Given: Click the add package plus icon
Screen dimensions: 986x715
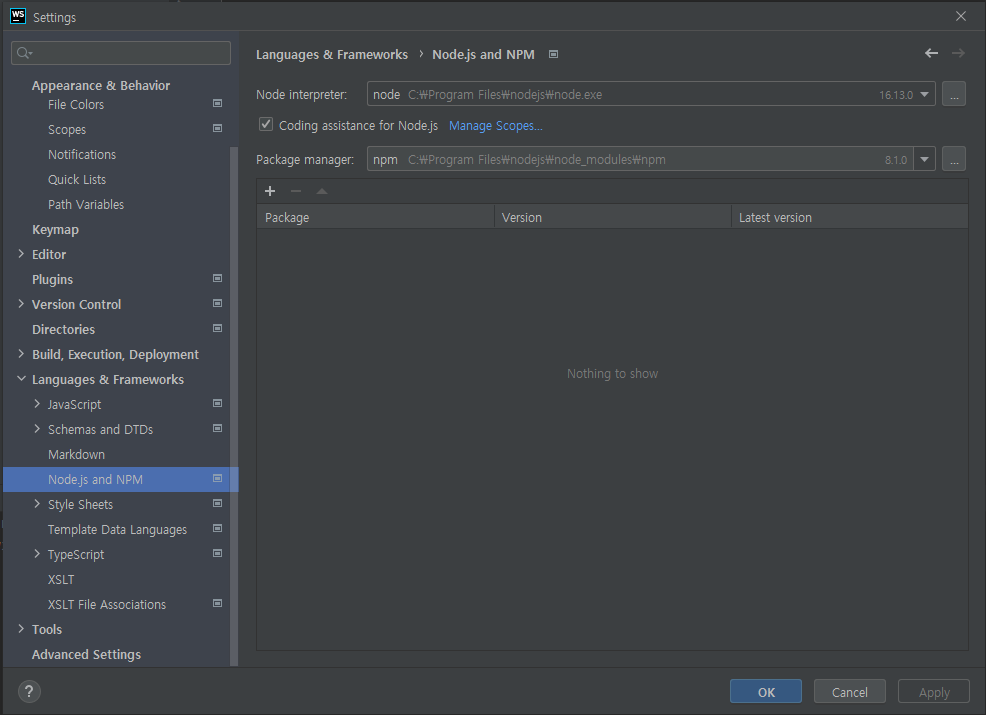Looking at the screenshot, I should (x=270, y=191).
